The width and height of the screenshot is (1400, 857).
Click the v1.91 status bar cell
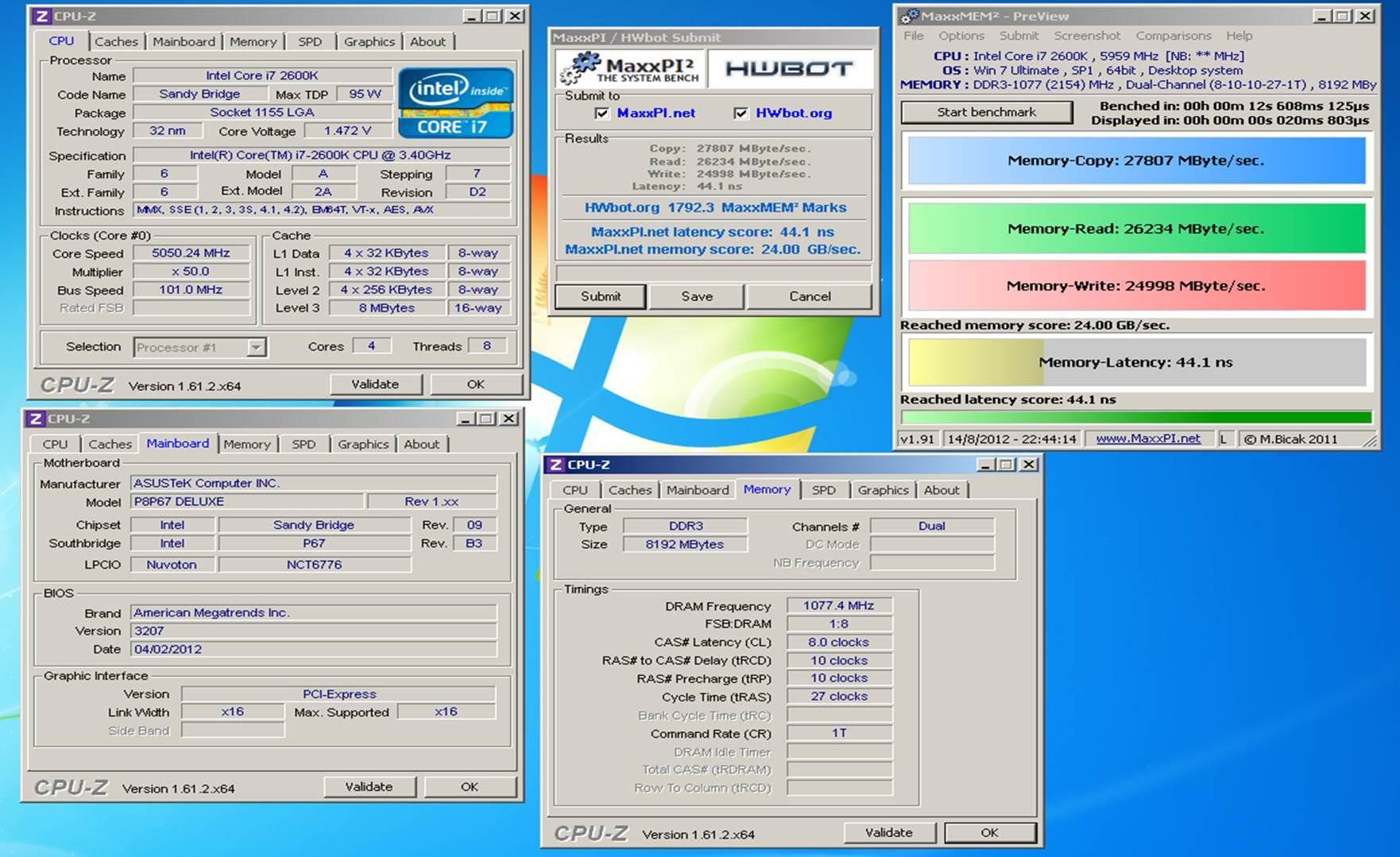(x=918, y=439)
